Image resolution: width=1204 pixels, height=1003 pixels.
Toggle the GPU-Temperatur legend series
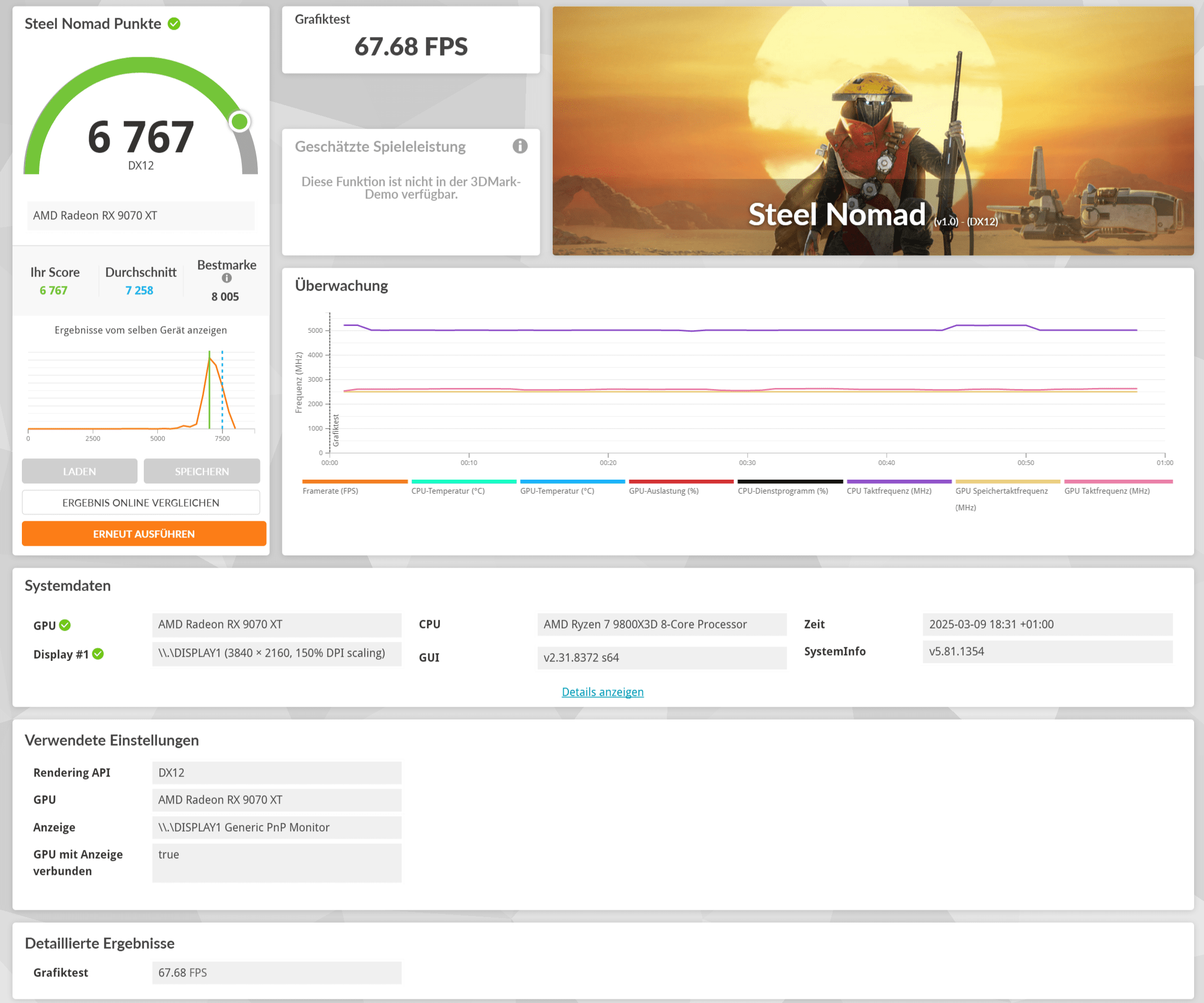tap(557, 491)
